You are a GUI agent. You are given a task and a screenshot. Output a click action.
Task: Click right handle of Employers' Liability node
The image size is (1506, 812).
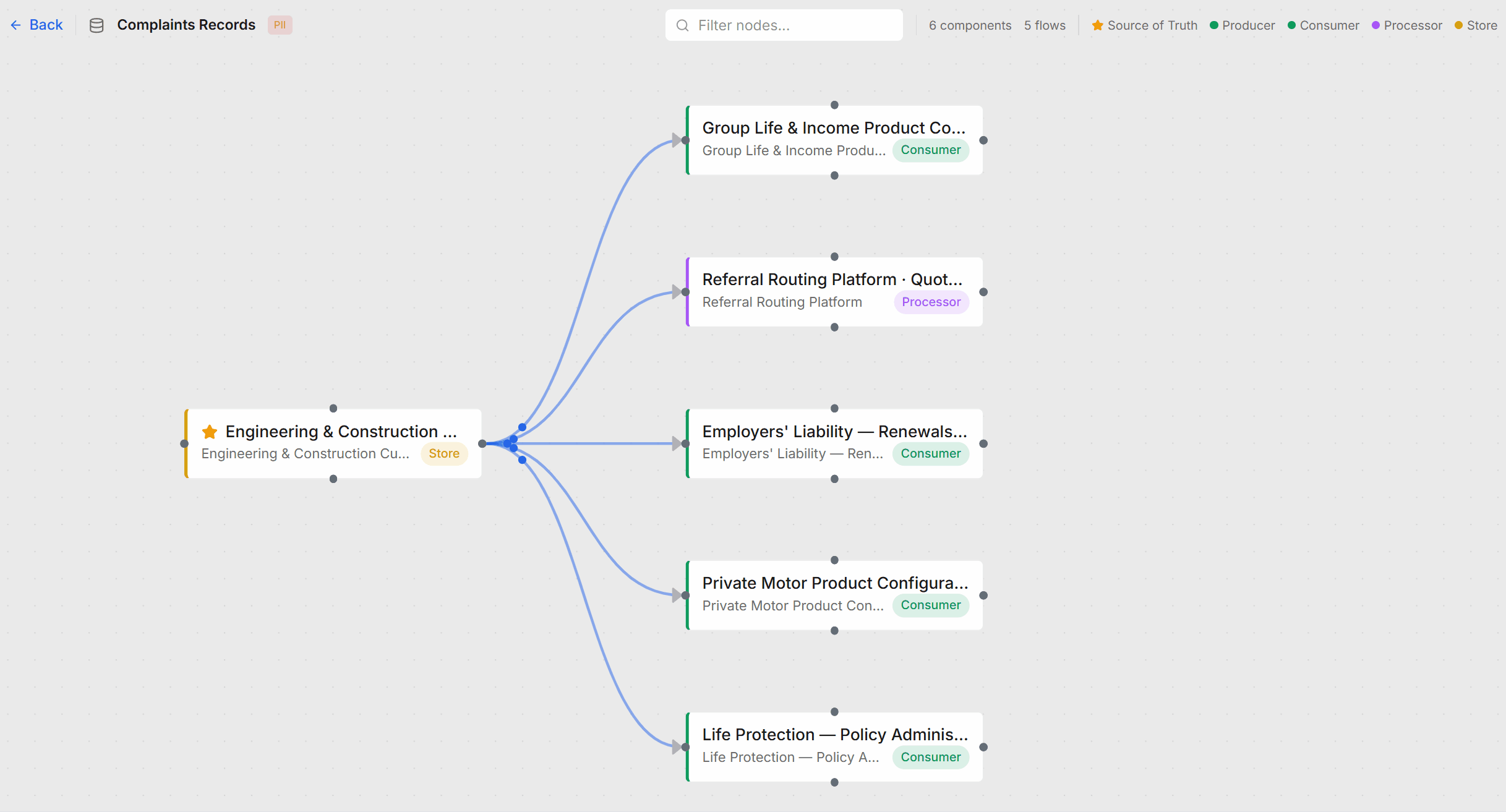[983, 443]
